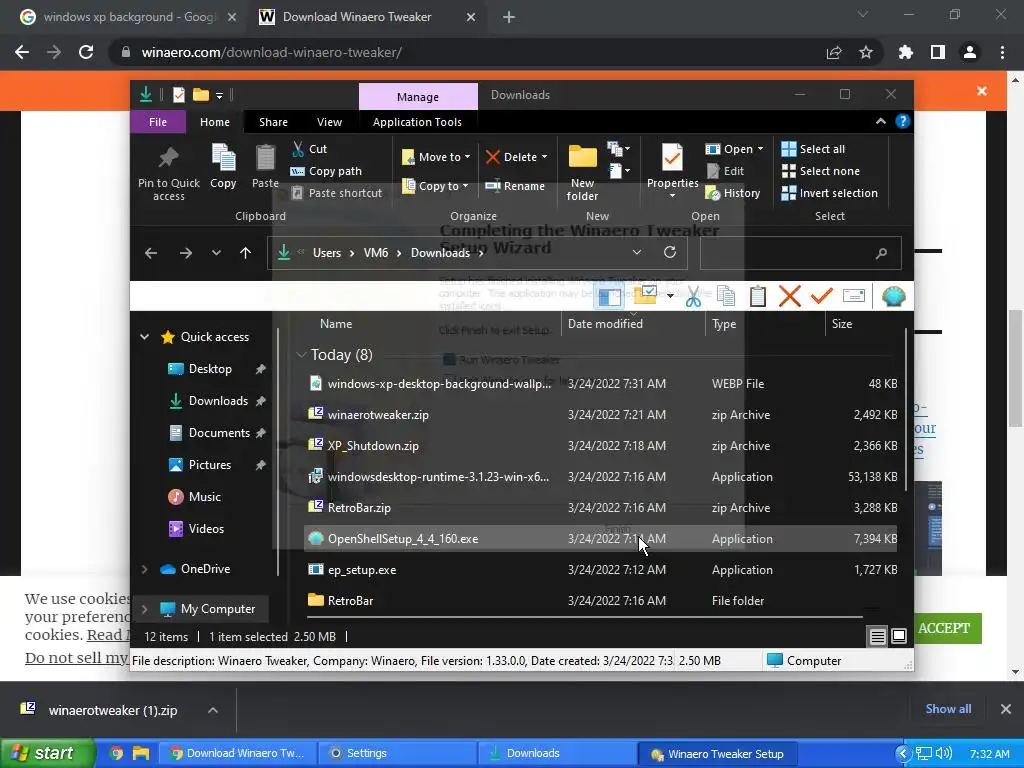Cut the selected item from the ribbon

coord(310,149)
